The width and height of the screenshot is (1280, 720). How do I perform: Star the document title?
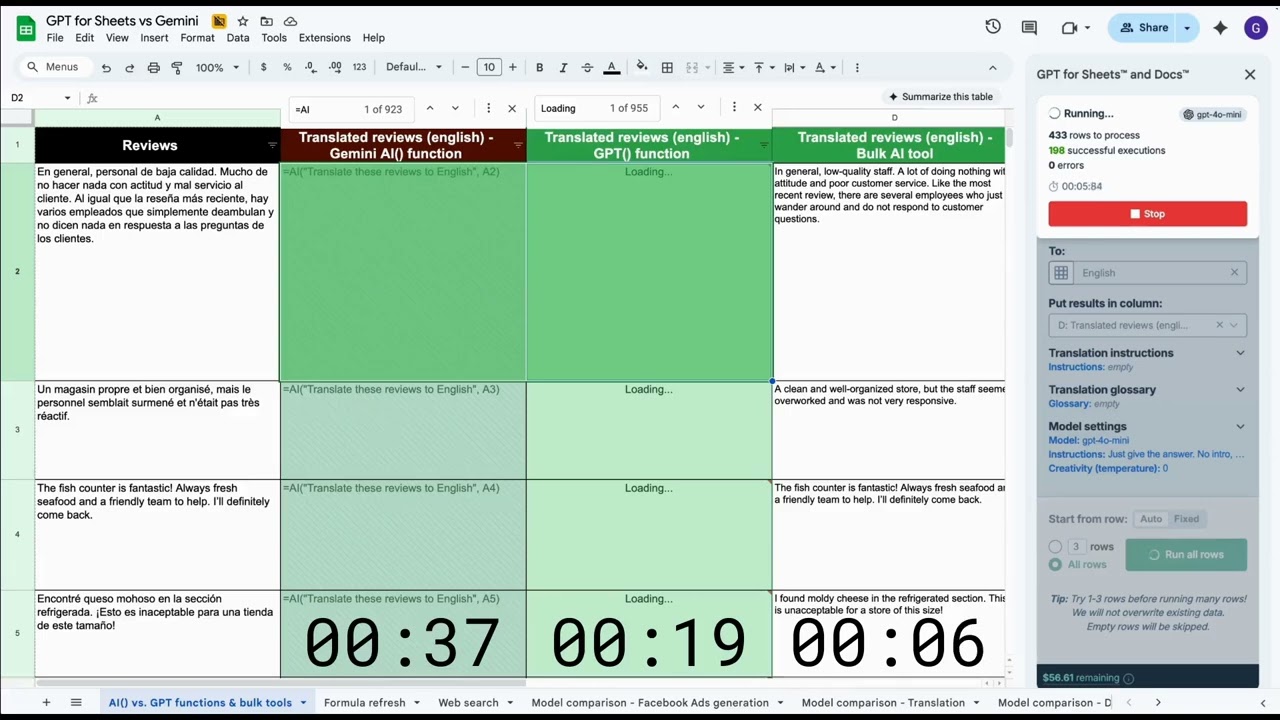[x=242, y=21]
